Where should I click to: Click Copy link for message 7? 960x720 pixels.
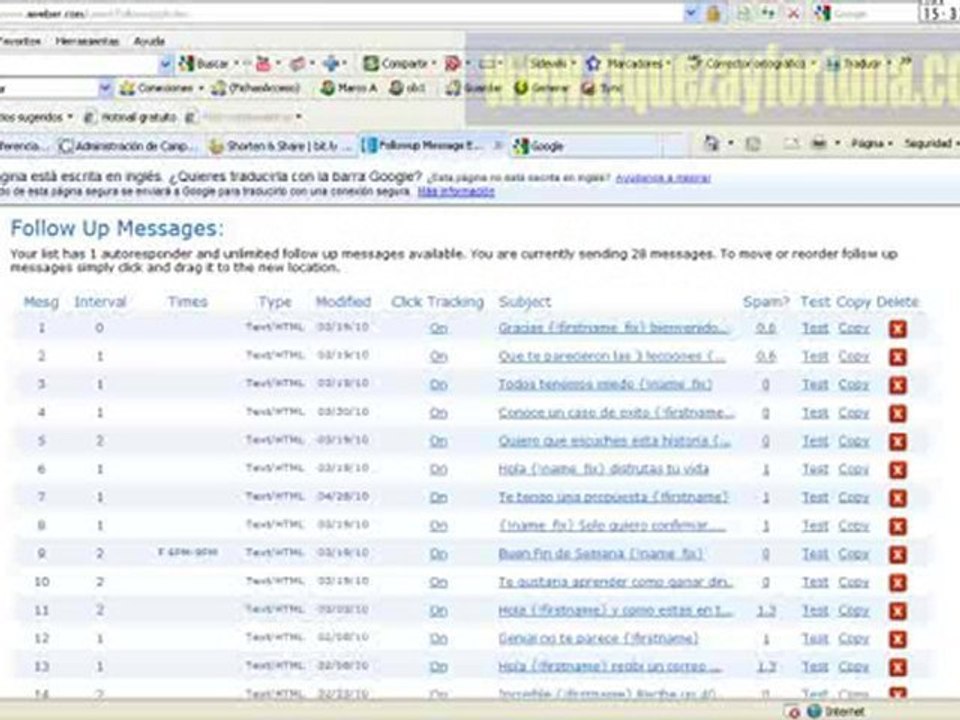[853, 497]
